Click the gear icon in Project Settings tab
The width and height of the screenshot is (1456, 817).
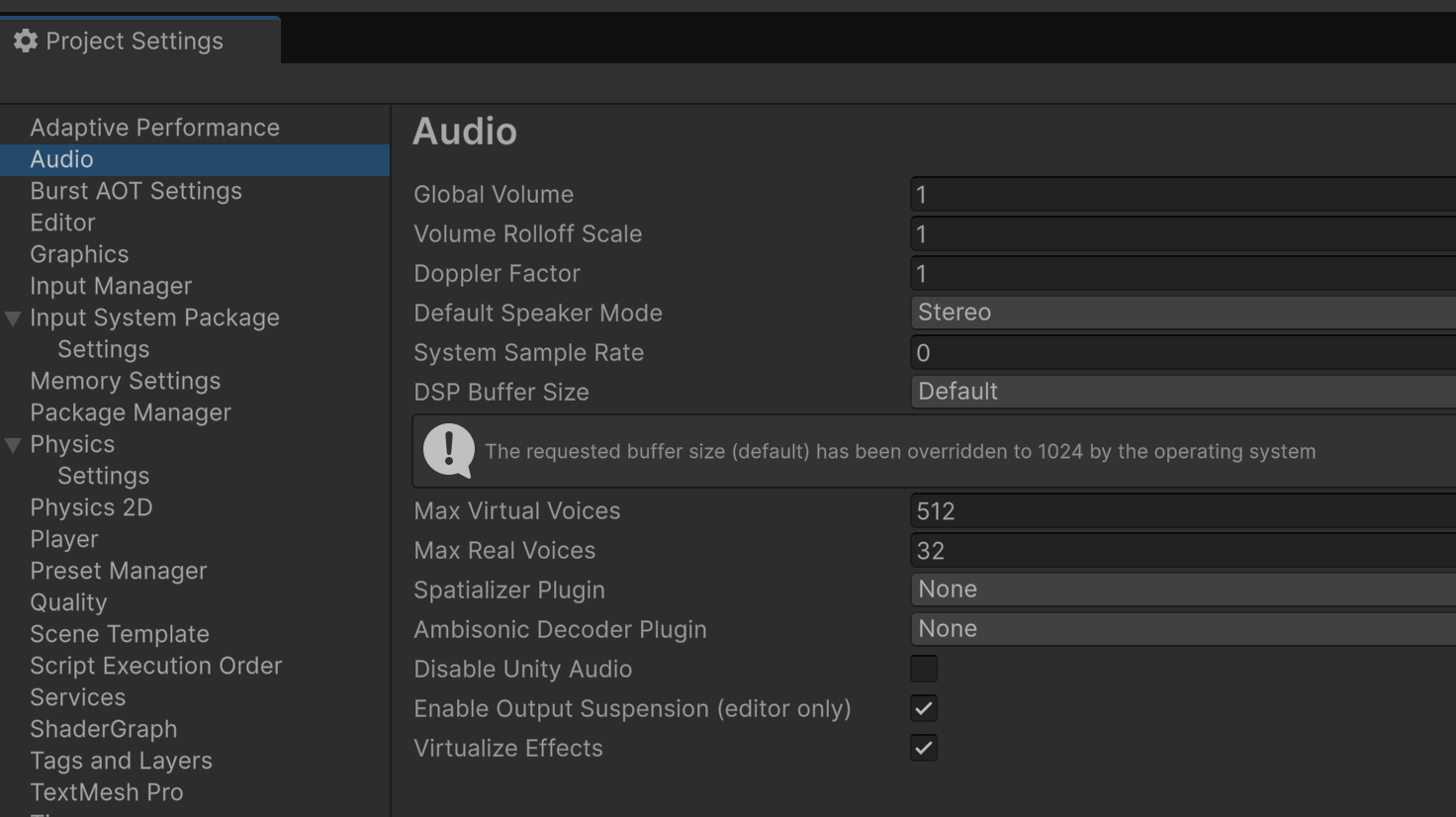[26, 41]
